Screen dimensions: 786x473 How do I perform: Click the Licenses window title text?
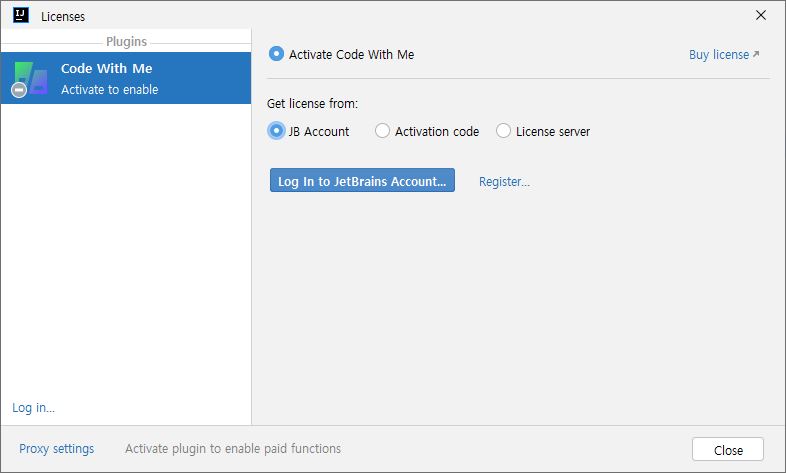(63, 17)
